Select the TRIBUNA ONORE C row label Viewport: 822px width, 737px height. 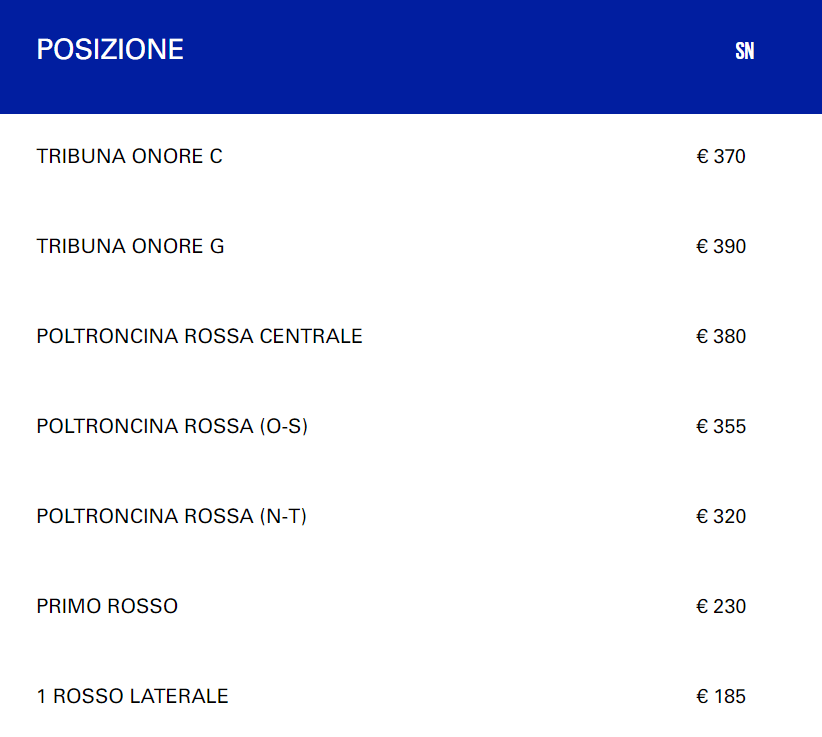129,157
